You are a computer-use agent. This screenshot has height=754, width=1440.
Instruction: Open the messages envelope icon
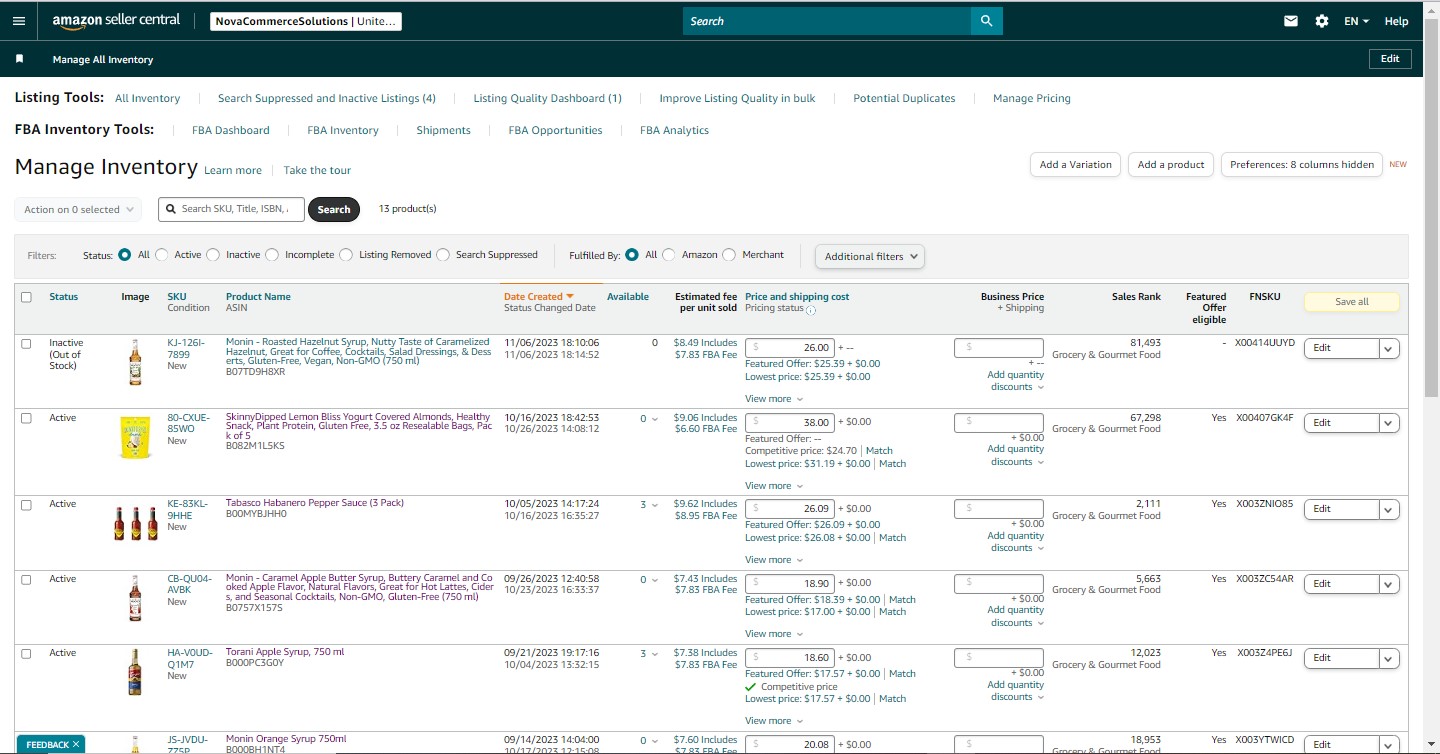(x=1291, y=21)
